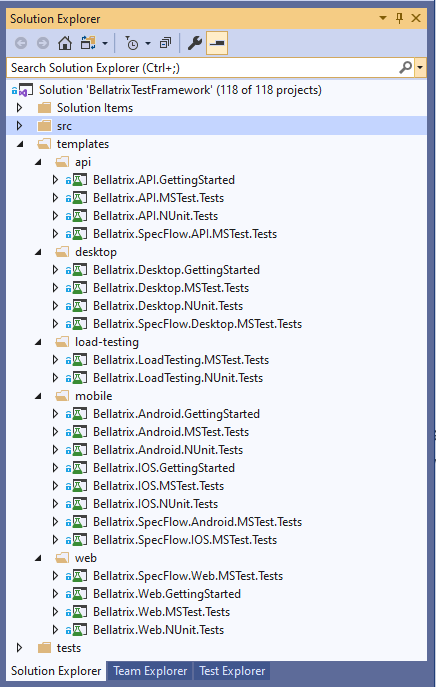Switch views with the solution/folder icon

click(88, 43)
